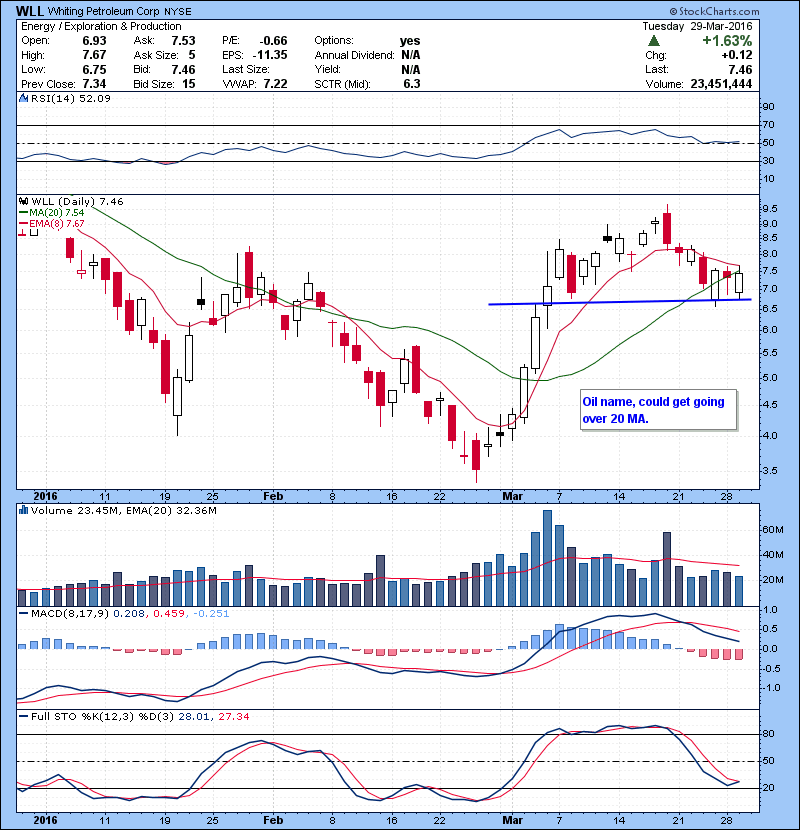Click the WLL ticker symbol in header
The height and width of the screenshot is (830, 800).
pyautogui.click(x=30, y=11)
